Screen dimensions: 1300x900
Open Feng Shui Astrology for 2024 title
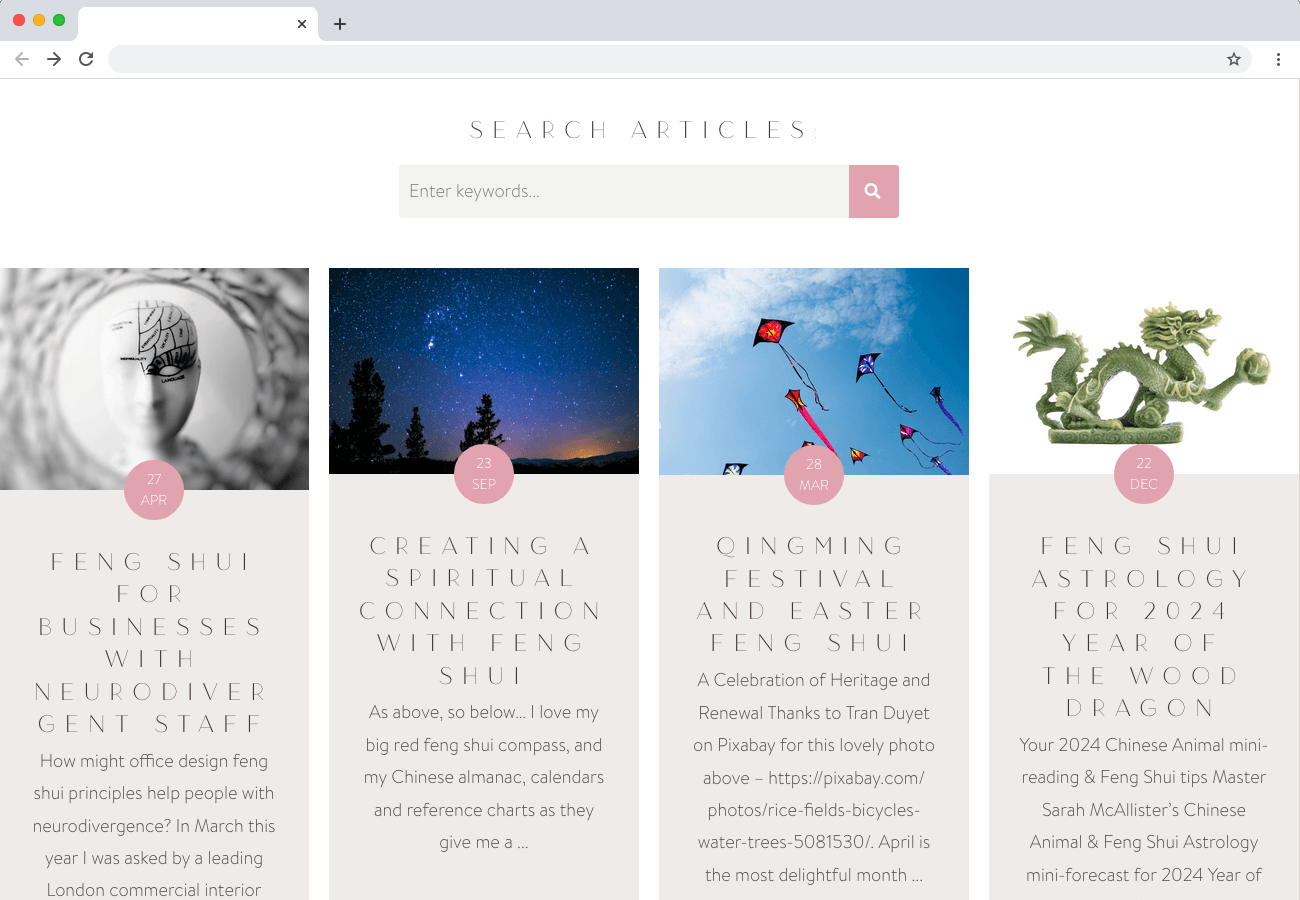tap(1144, 627)
